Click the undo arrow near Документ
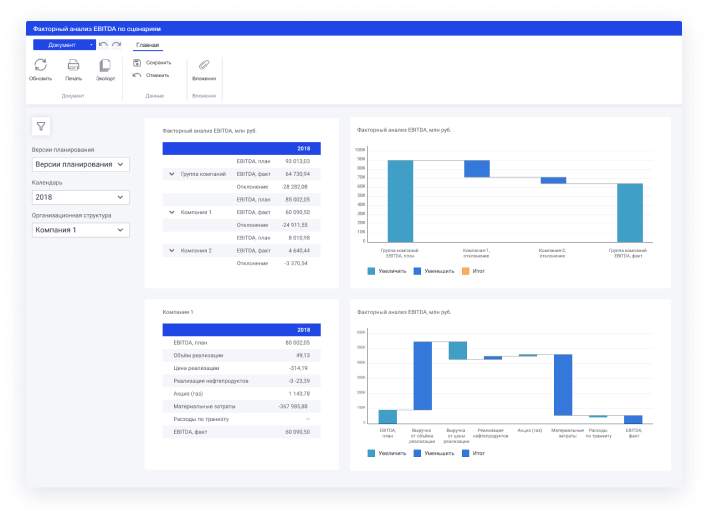The image size is (708, 519). (x=103, y=45)
